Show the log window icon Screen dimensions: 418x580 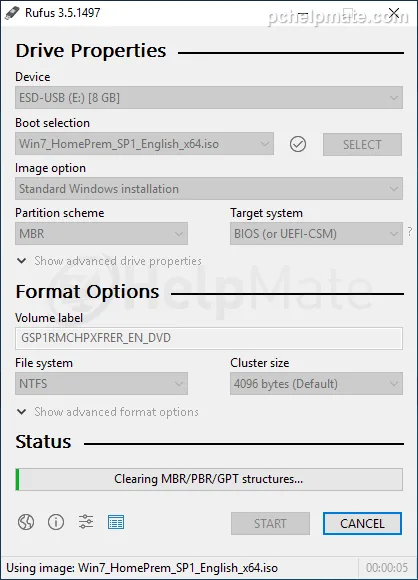click(116, 522)
